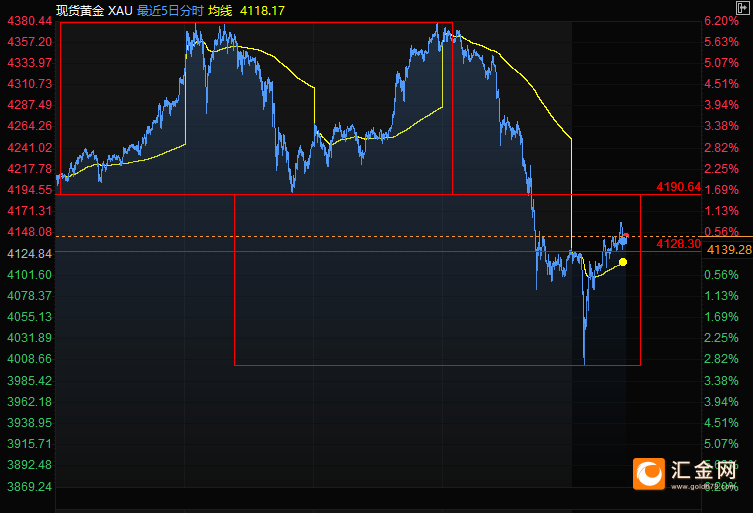Click the 3869.24 price axis label
The image size is (753, 513).
[29, 487]
